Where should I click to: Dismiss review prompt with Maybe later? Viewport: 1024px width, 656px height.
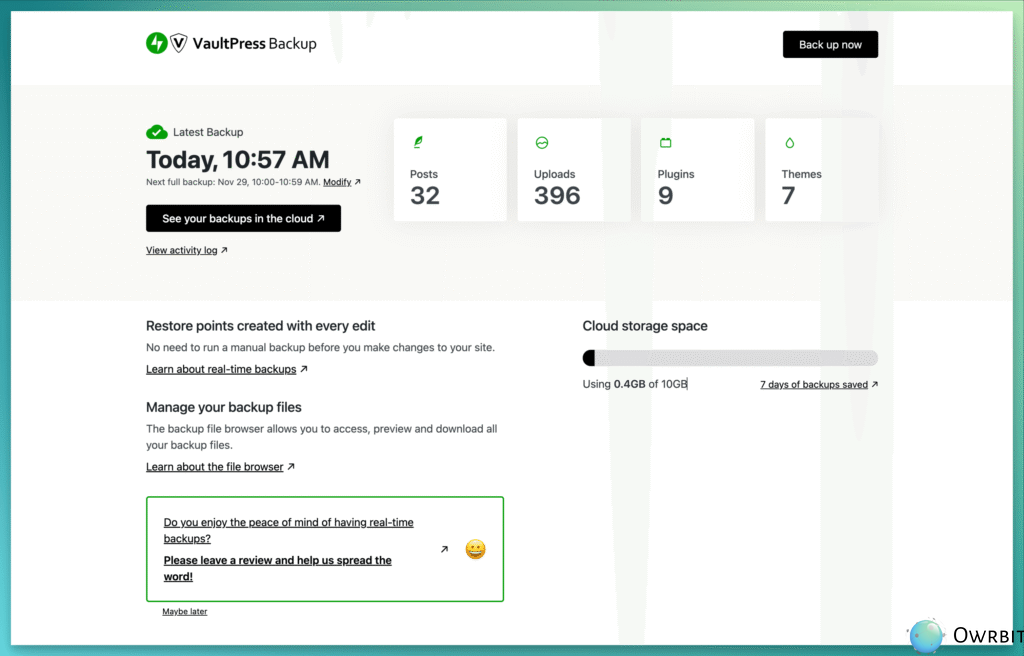point(185,611)
